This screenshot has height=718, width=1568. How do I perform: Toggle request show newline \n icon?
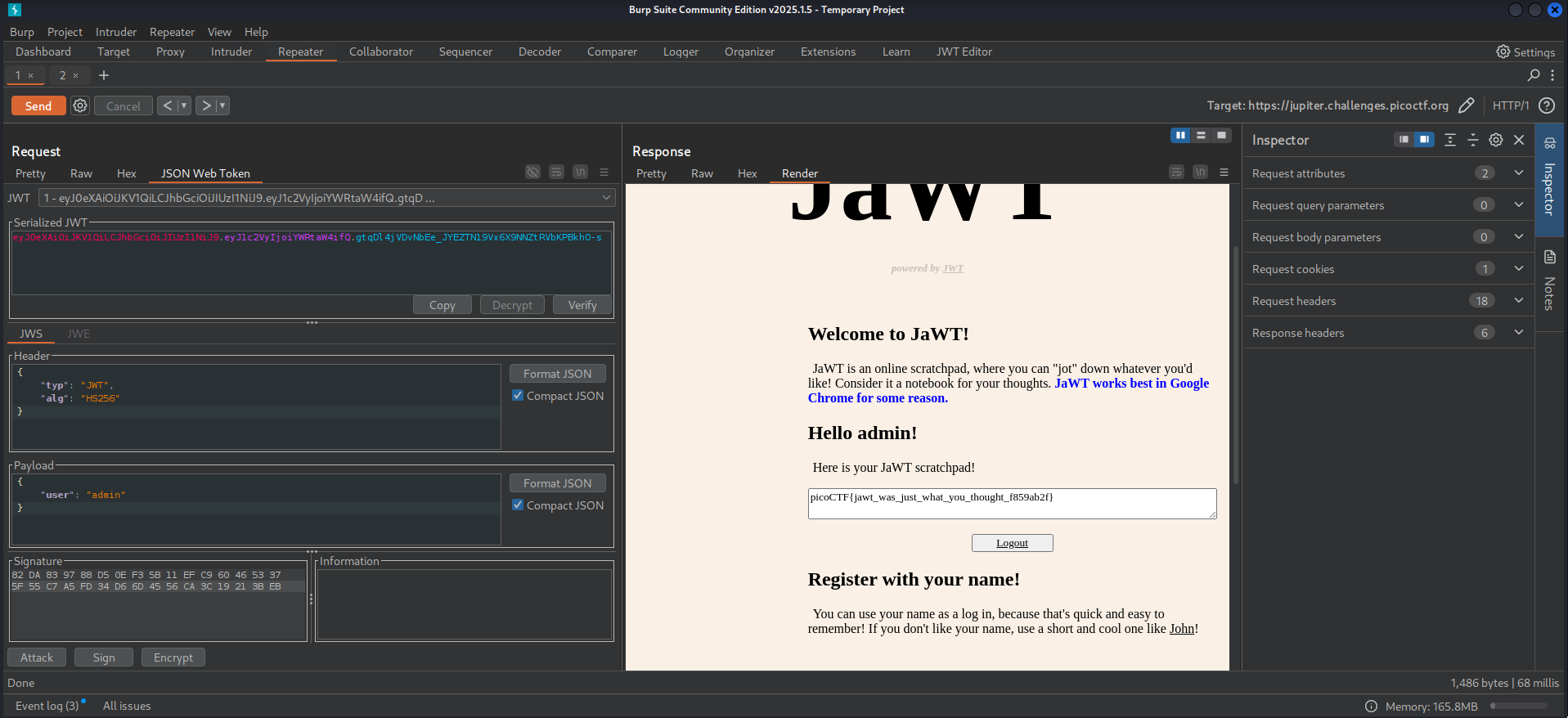click(x=580, y=172)
